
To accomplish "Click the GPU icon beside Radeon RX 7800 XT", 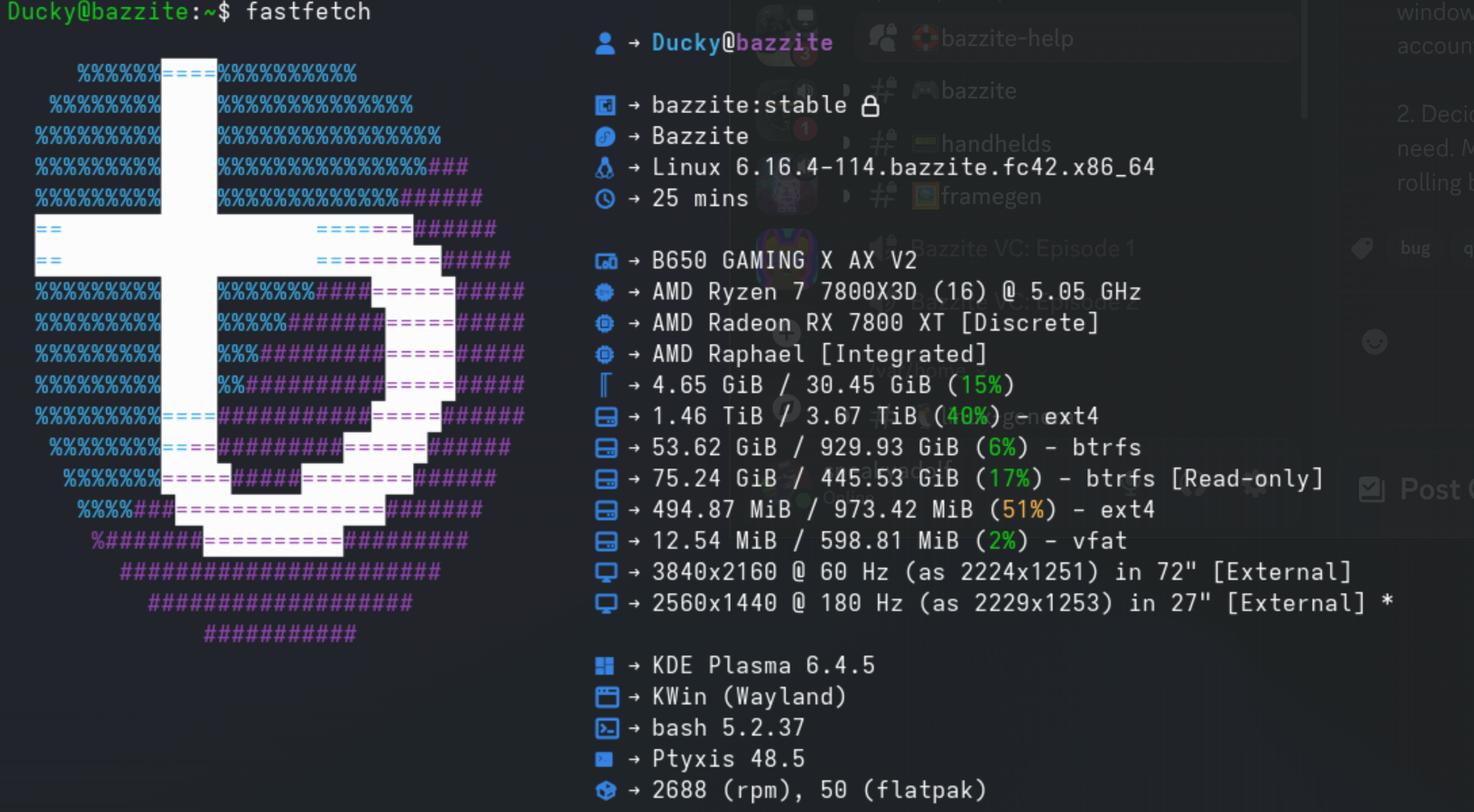I will tap(605, 323).
